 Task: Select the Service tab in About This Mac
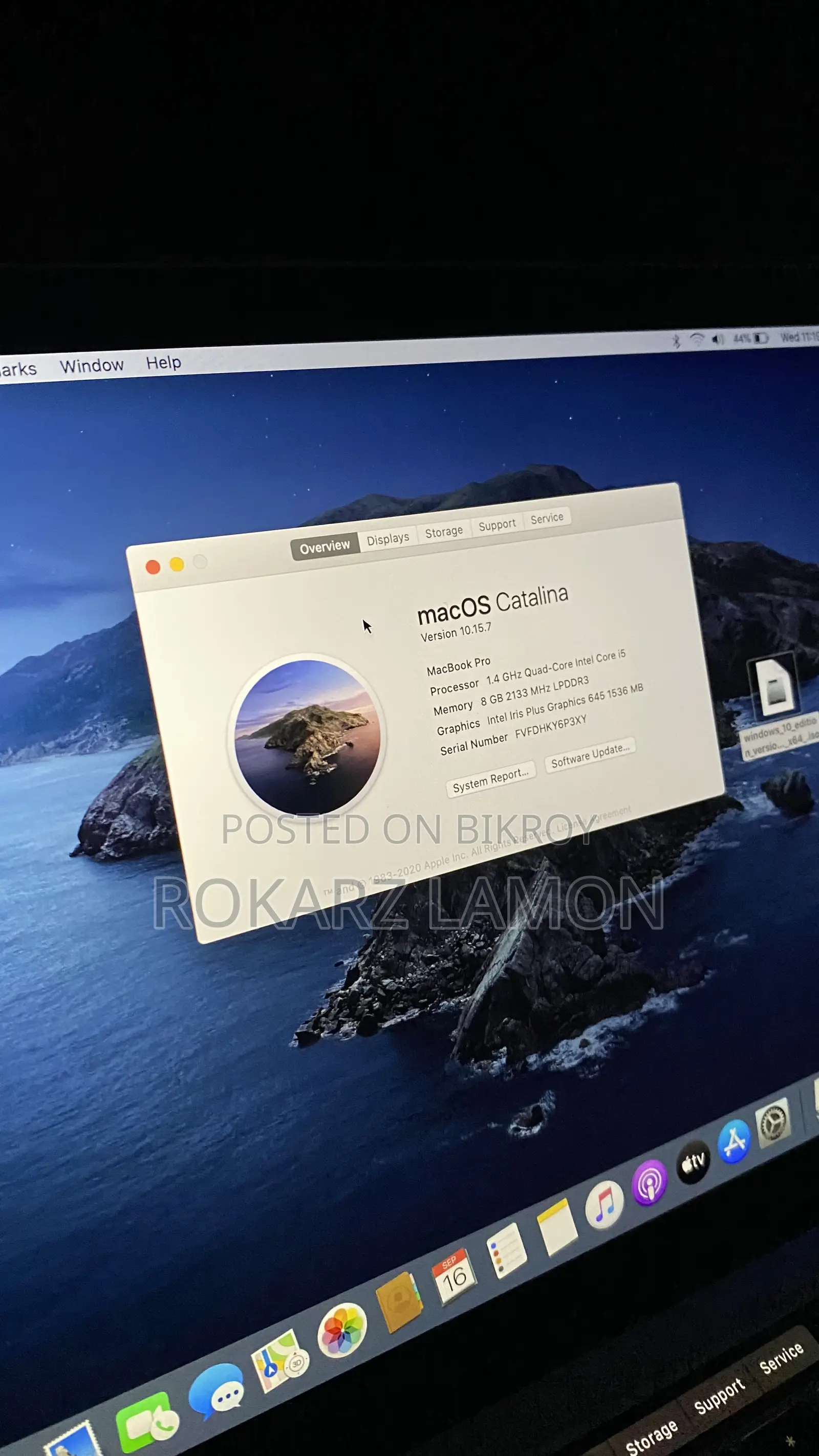[547, 517]
